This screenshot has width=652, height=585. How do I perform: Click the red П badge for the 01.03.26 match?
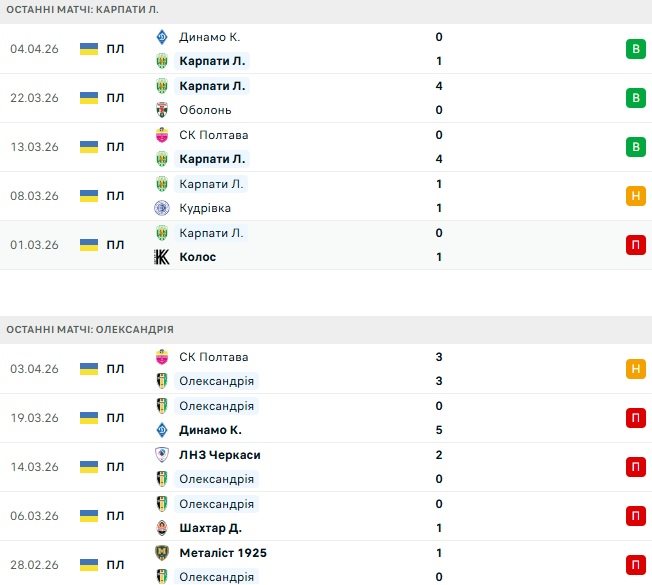pos(634,245)
